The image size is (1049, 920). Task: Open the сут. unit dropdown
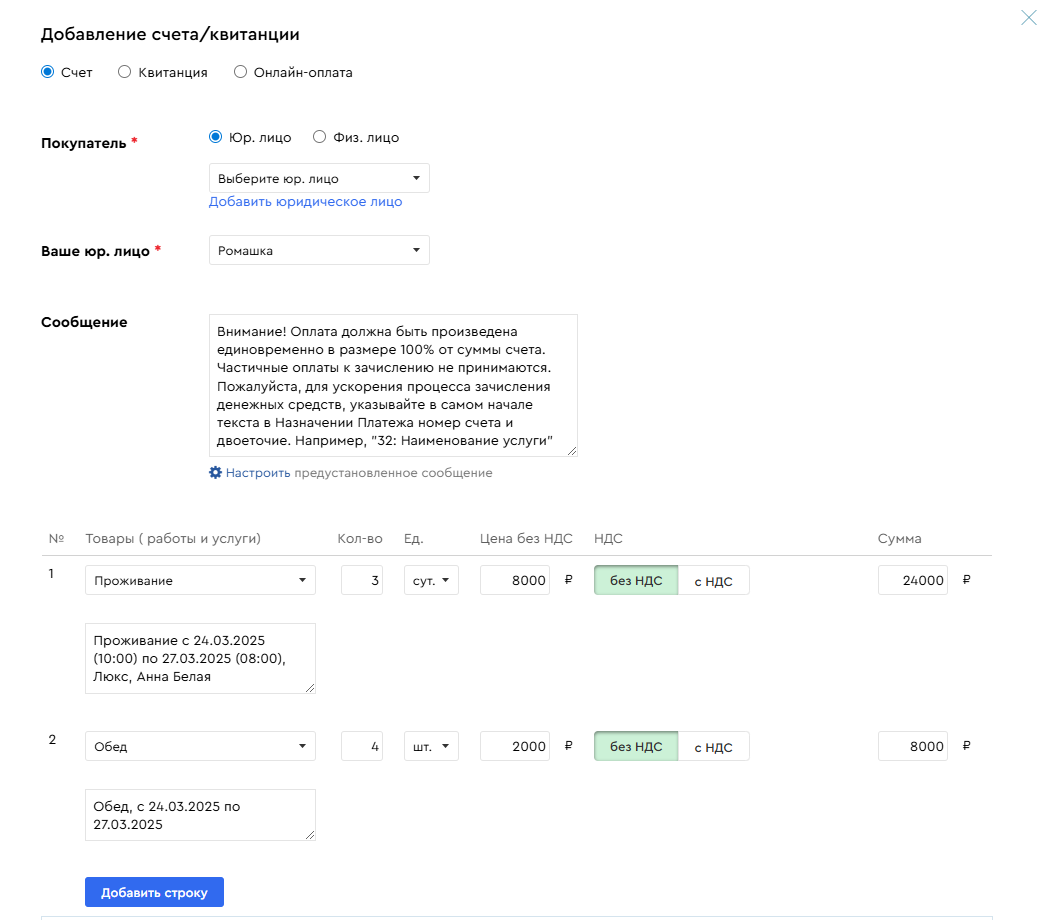point(431,580)
